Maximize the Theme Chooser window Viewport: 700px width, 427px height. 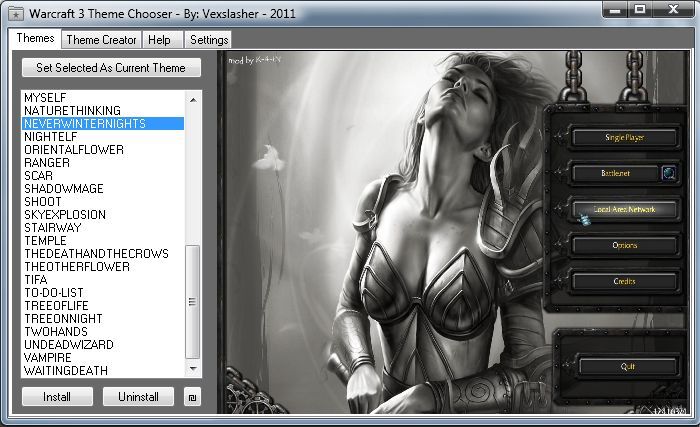640,9
